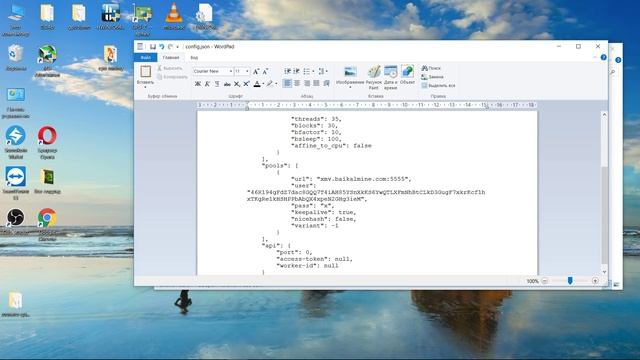The height and width of the screenshot is (360, 640).
Task: Click zoom out minus button in status bar
Action: pyautogui.click(x=544, y=281)
